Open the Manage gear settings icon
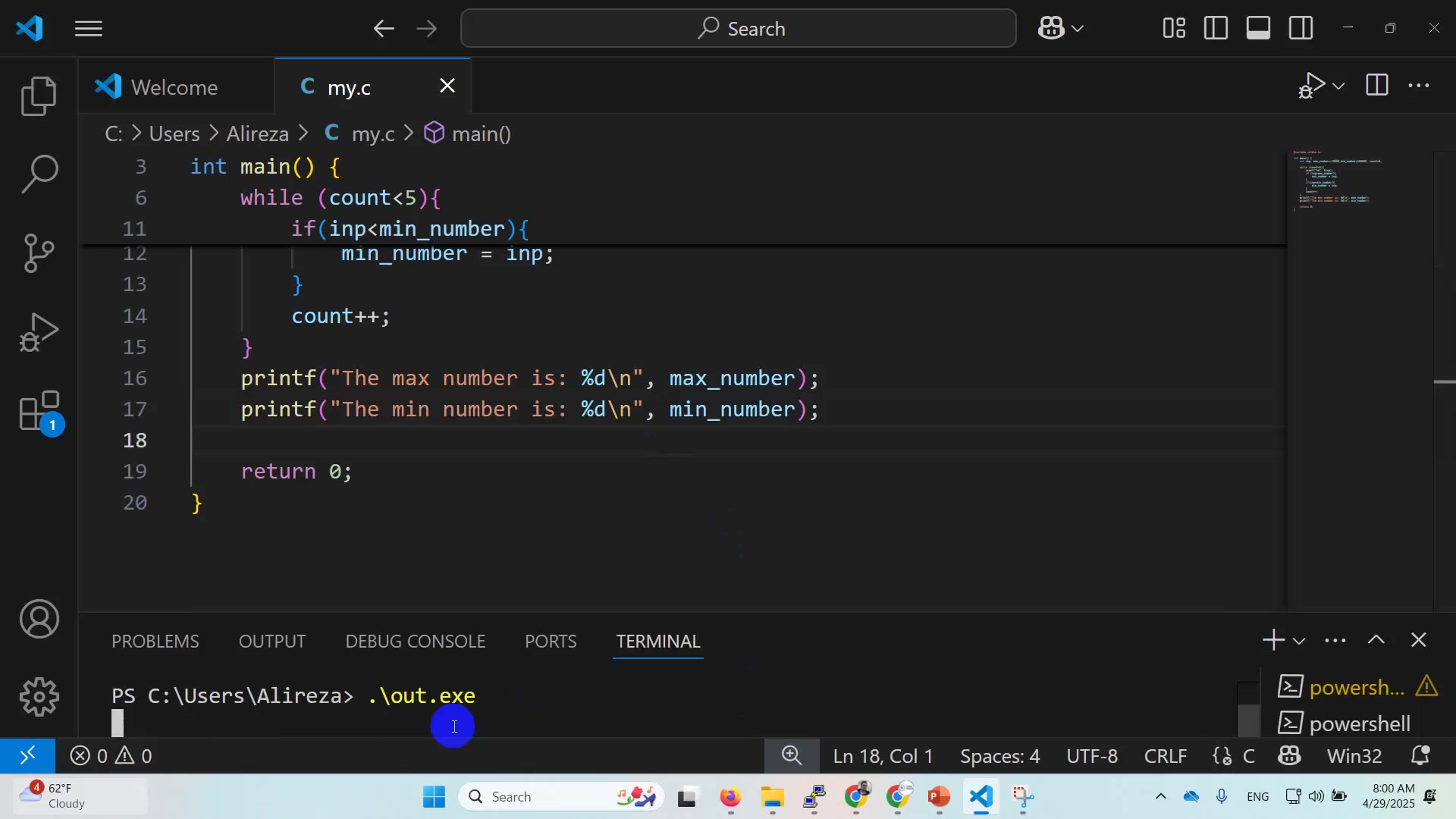This screenshot has width=1456, height=819. (39, 696)
